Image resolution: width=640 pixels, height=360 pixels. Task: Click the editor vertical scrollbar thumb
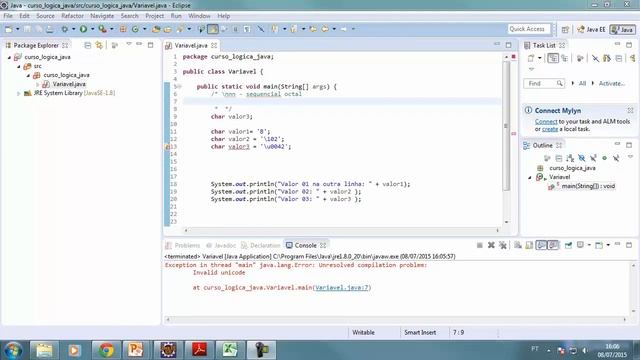506,126
